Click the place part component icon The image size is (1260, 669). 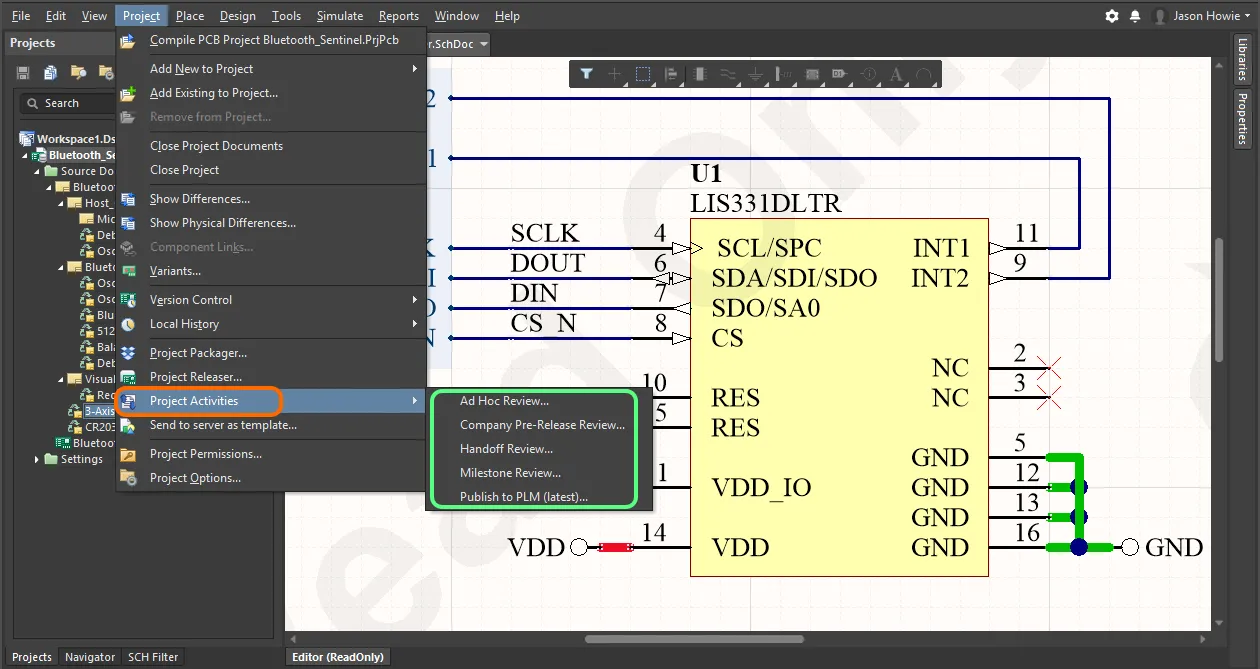click(699, 74)
